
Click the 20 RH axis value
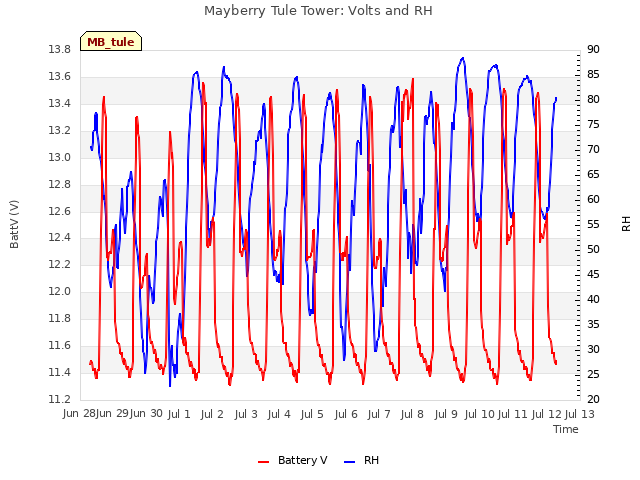[593, 399]
